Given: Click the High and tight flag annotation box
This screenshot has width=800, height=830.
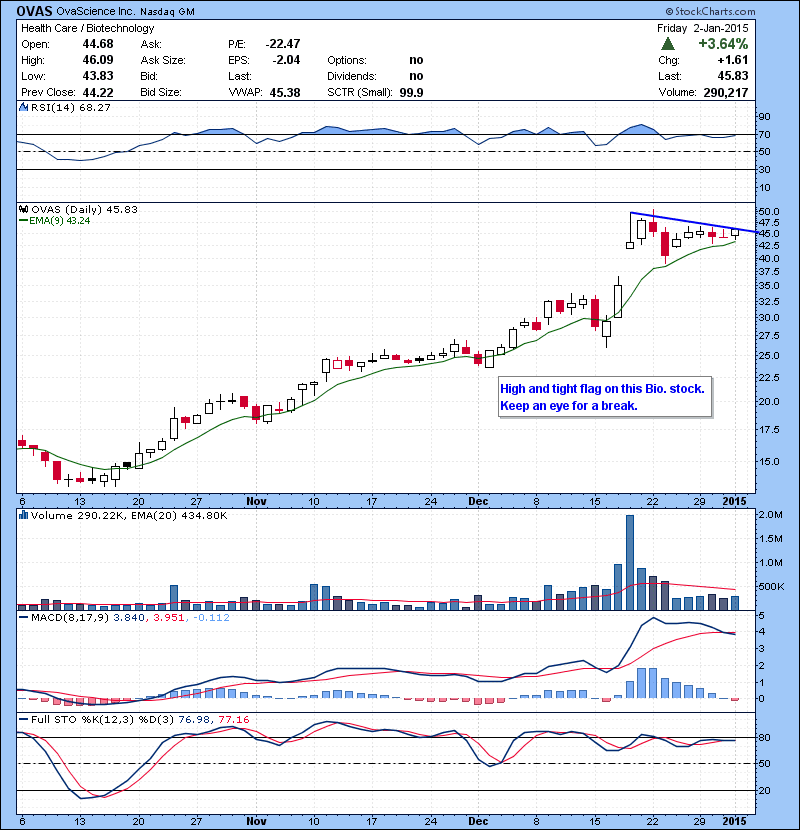Looking at the screenshot, I should [x=605, y=397].
